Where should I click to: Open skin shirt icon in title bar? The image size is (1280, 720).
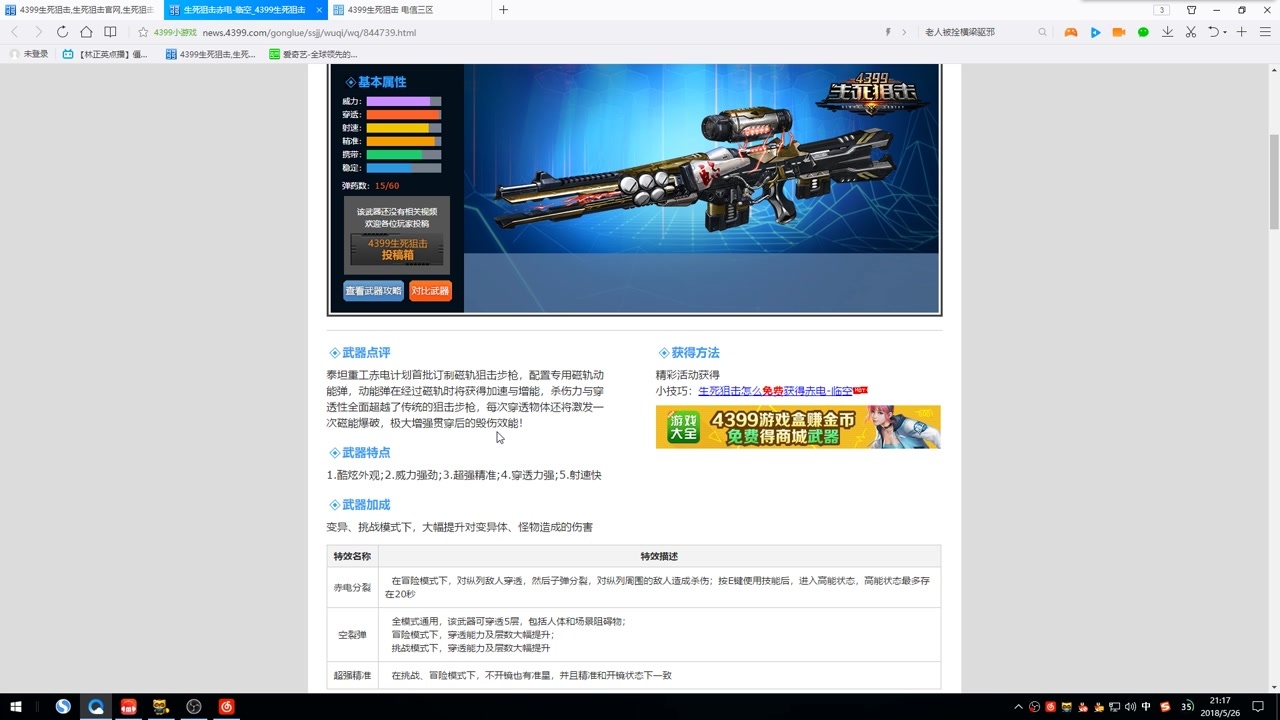tap(1191, 10)
